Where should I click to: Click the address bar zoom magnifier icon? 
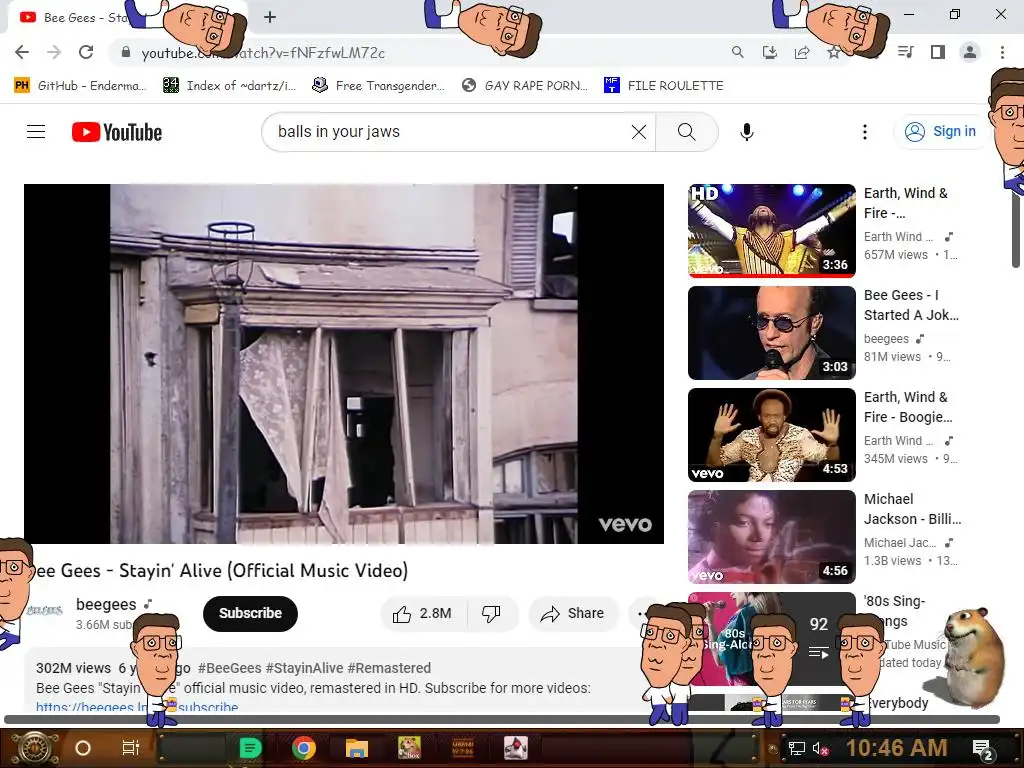coord(737,52)
